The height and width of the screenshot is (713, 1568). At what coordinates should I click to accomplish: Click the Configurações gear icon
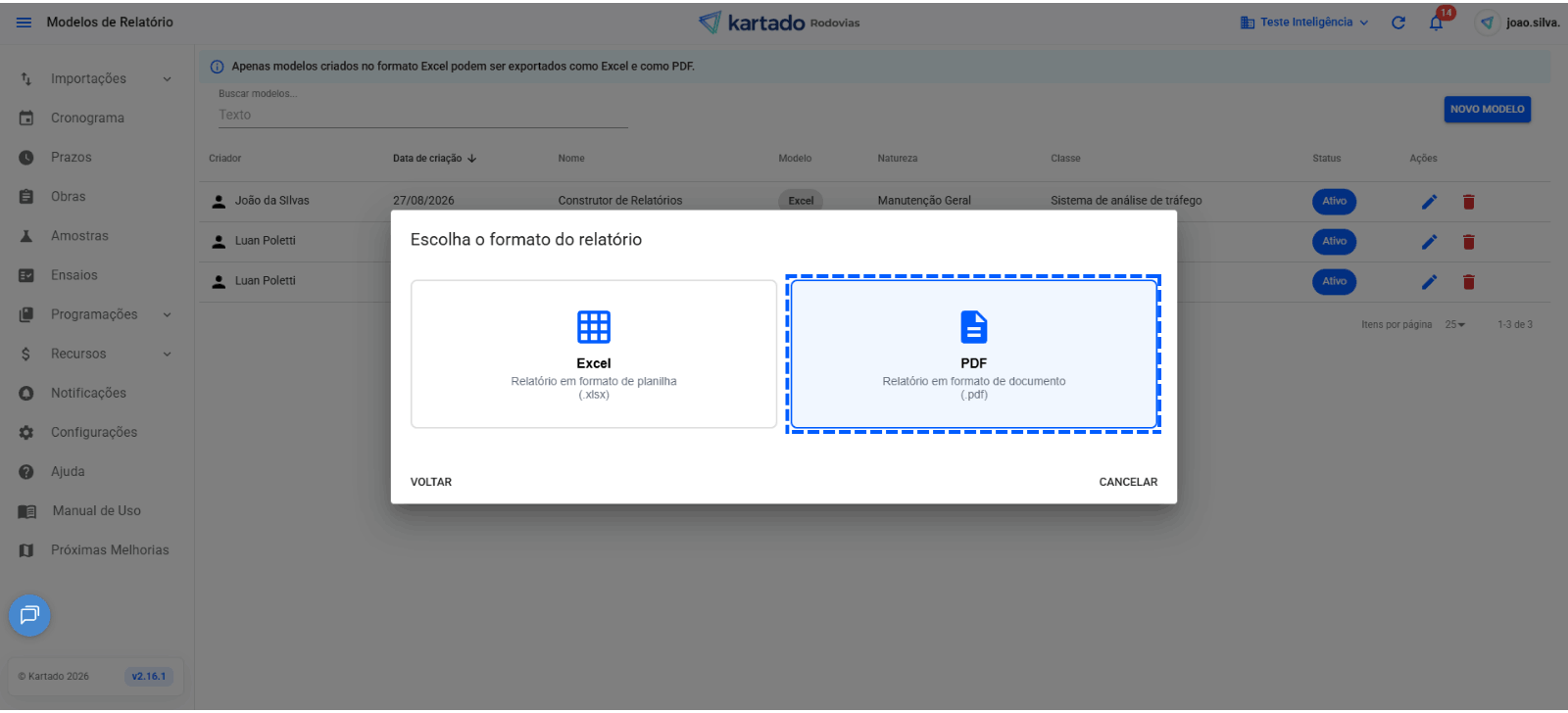26,432
